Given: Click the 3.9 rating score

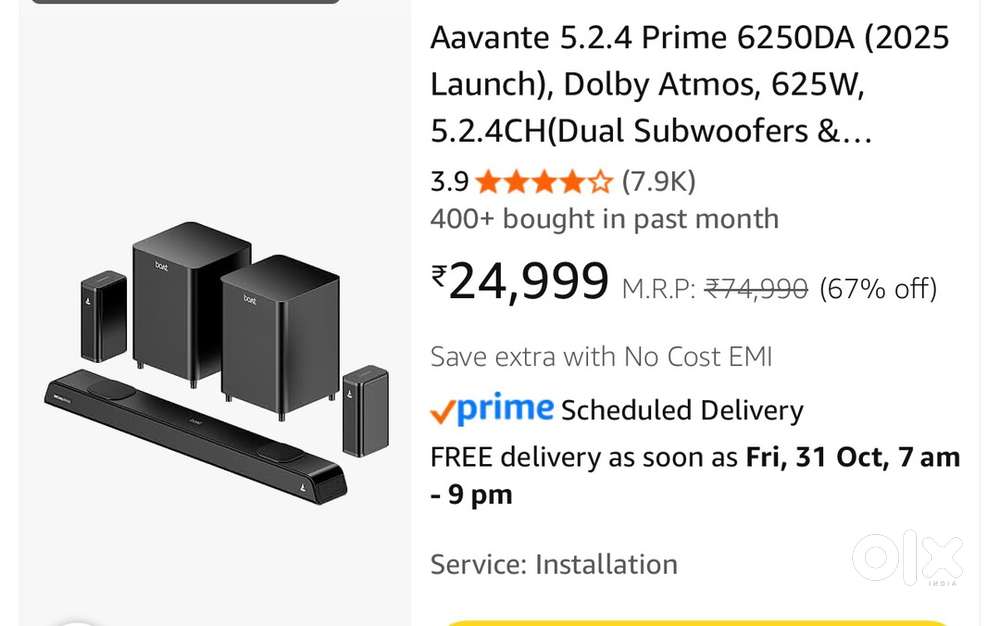Looking at the screenshot, I should point(449,182).
